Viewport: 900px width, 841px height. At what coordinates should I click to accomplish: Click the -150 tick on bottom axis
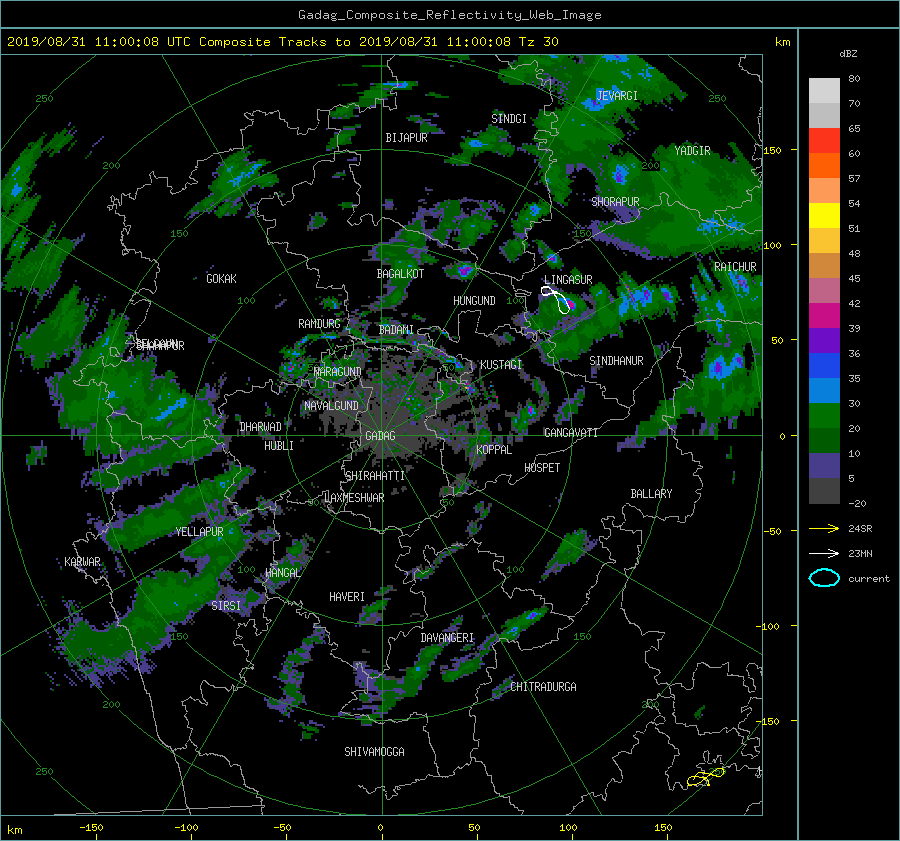pos(91,828)
